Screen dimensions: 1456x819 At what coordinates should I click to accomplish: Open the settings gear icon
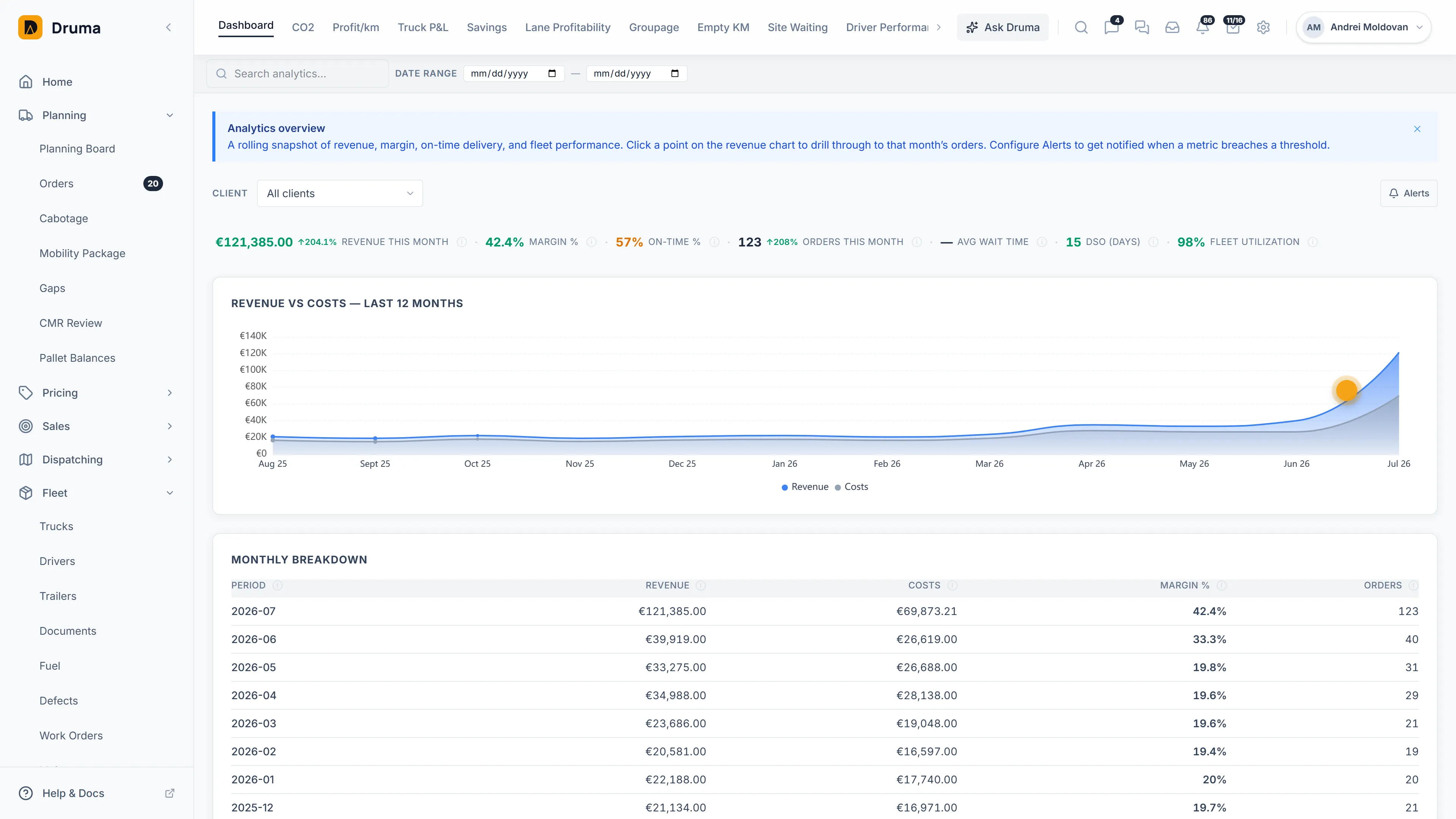click(x=1263, y=27)
